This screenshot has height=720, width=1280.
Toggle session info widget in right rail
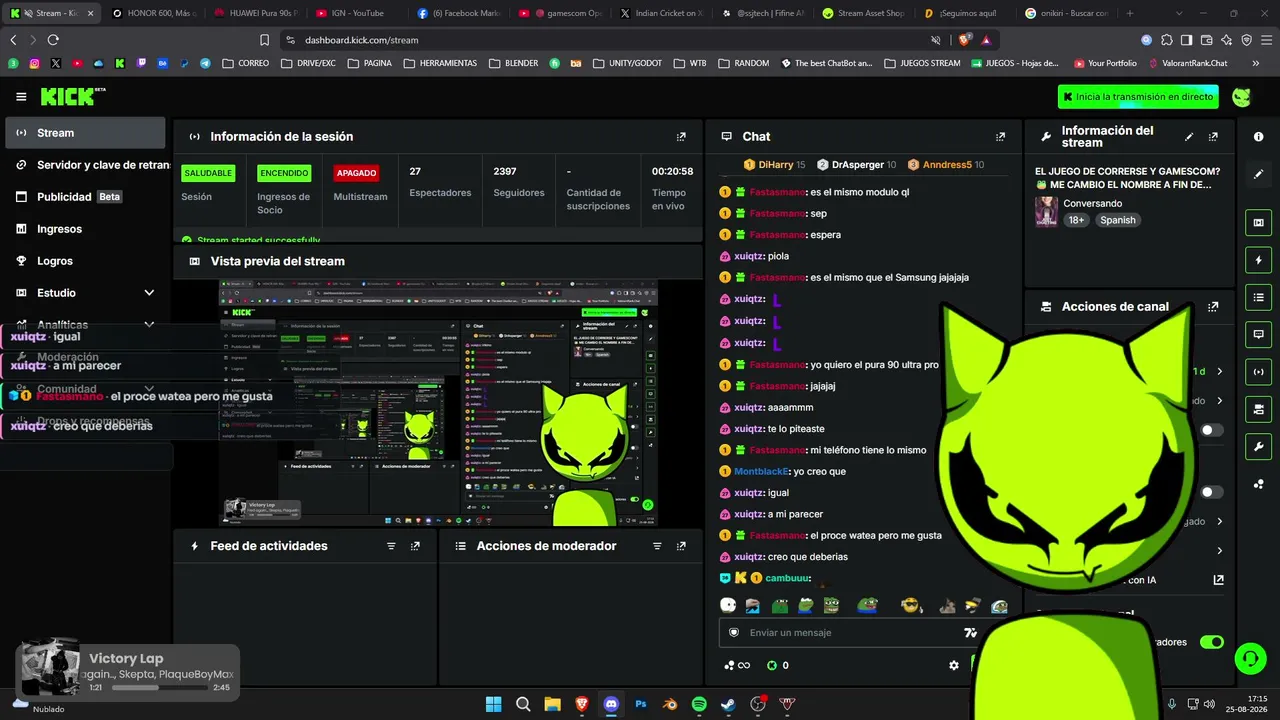point(1258,372)
